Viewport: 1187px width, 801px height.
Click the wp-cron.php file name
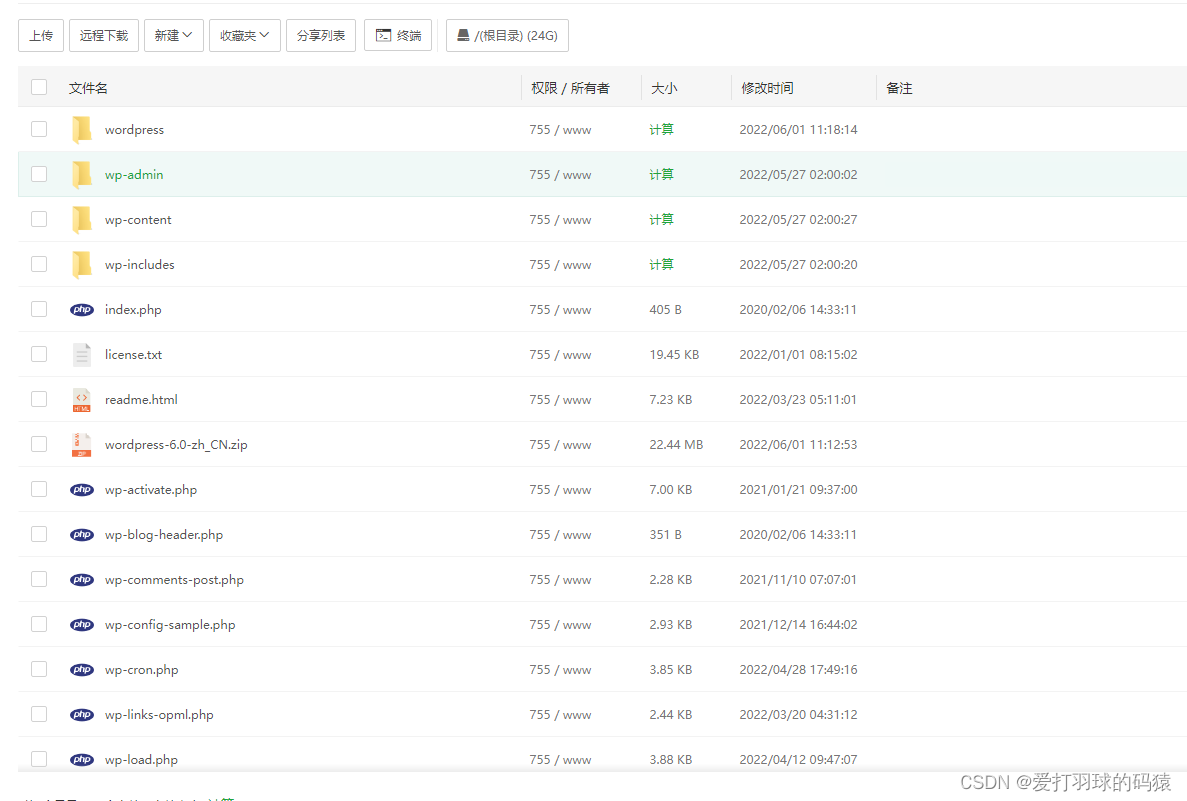142,669
